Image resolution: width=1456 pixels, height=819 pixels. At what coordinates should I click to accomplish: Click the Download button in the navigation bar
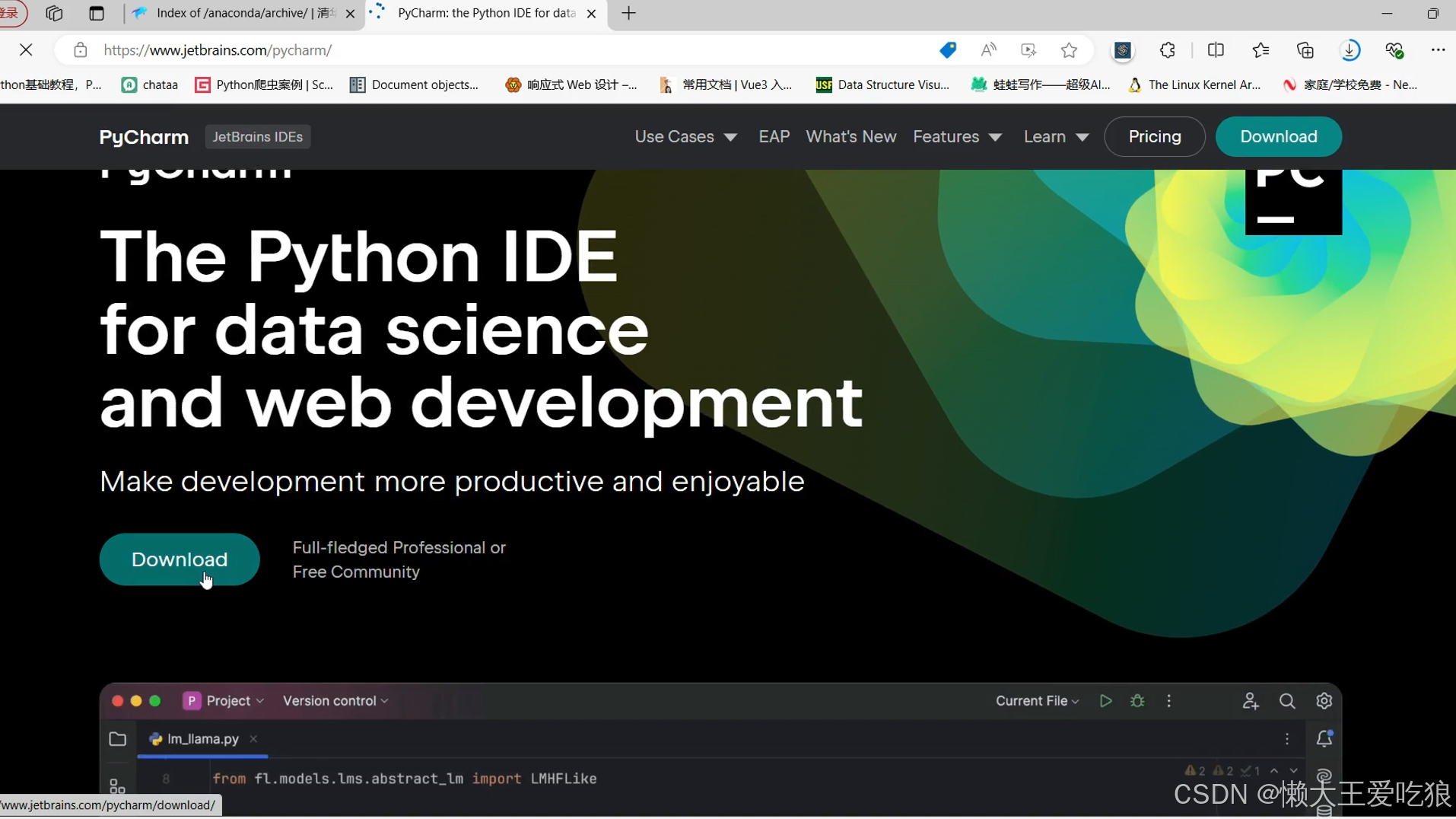tap(1278, 137)
